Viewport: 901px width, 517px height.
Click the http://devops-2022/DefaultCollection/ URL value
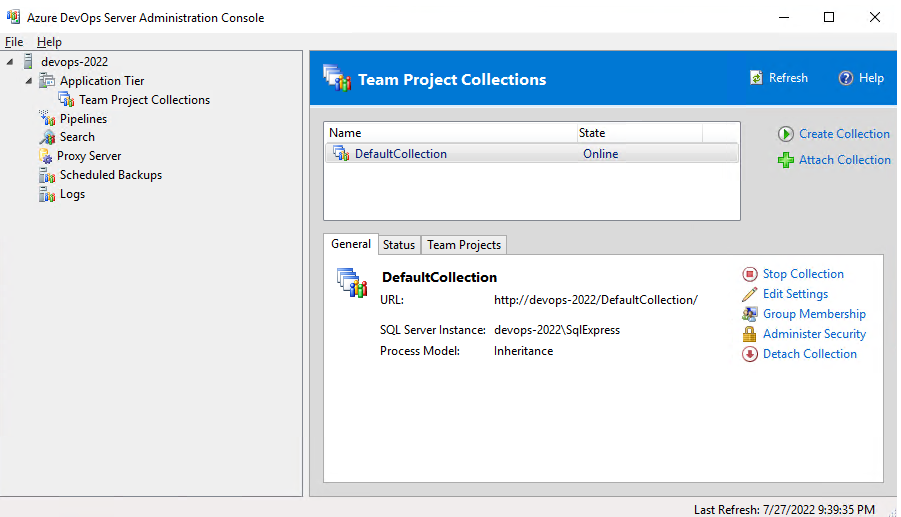(596, 300)
